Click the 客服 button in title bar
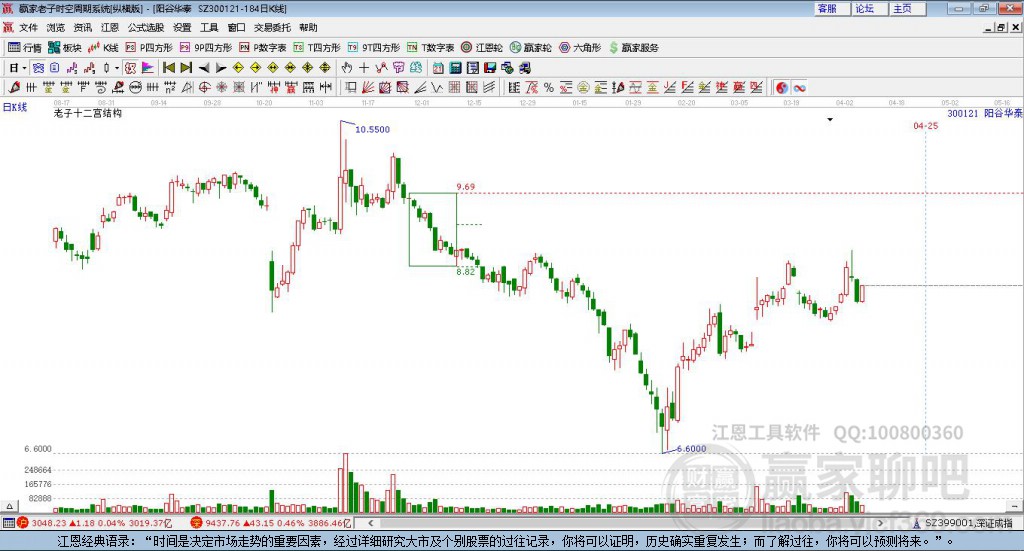This screenshot has height=551, width=1024. [x=831, y=8]
